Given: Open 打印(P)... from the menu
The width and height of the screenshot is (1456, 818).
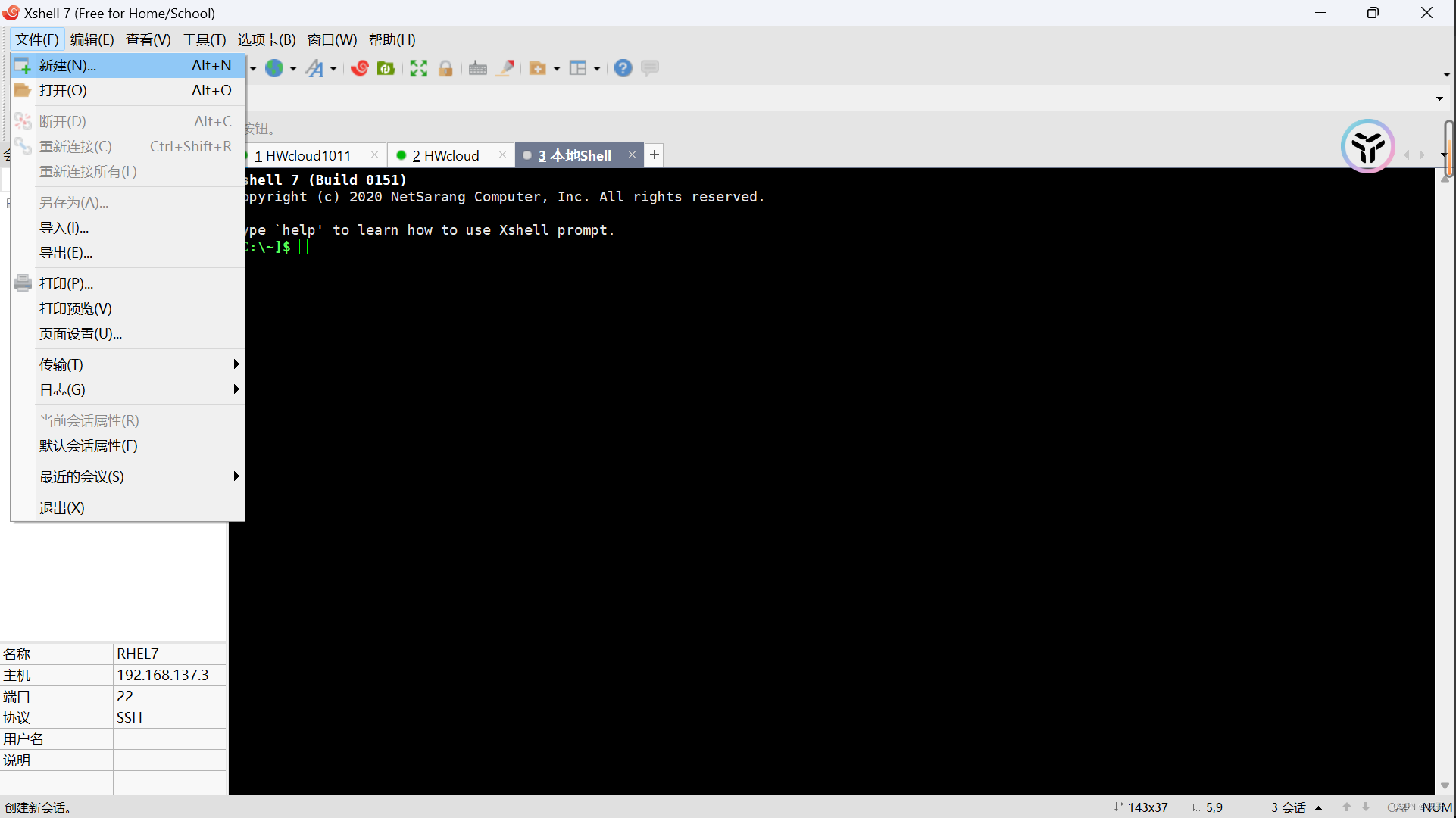Looking at the screenshot, I should coord(127,284).
